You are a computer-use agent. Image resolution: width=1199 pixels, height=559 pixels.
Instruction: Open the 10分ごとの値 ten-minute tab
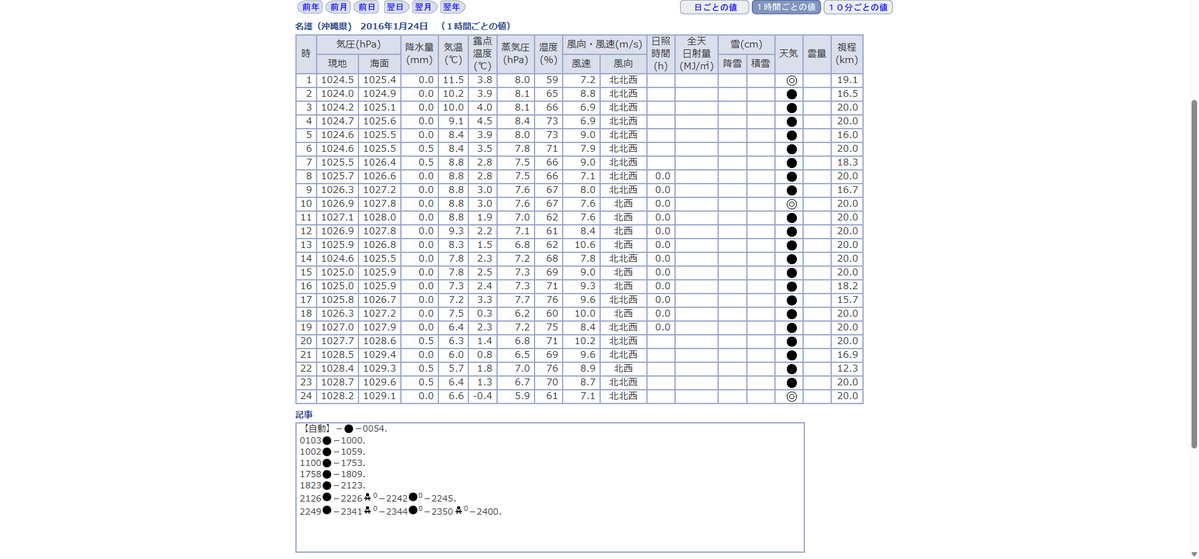pos(858,7)
